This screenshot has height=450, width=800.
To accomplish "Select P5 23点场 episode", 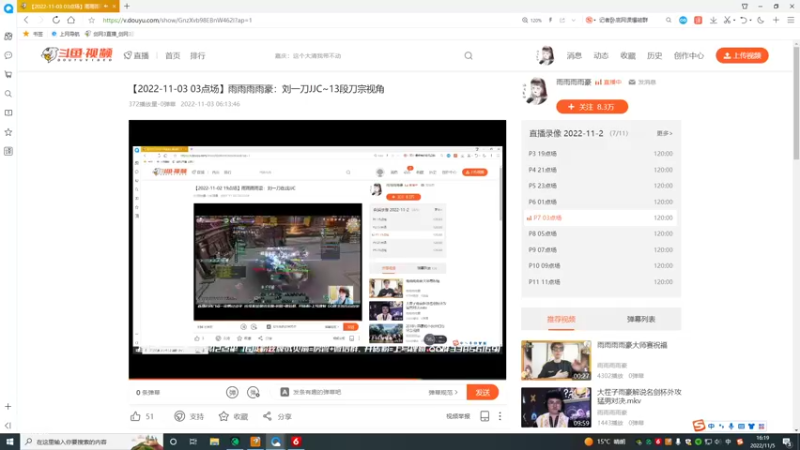I will coord(601,186).
